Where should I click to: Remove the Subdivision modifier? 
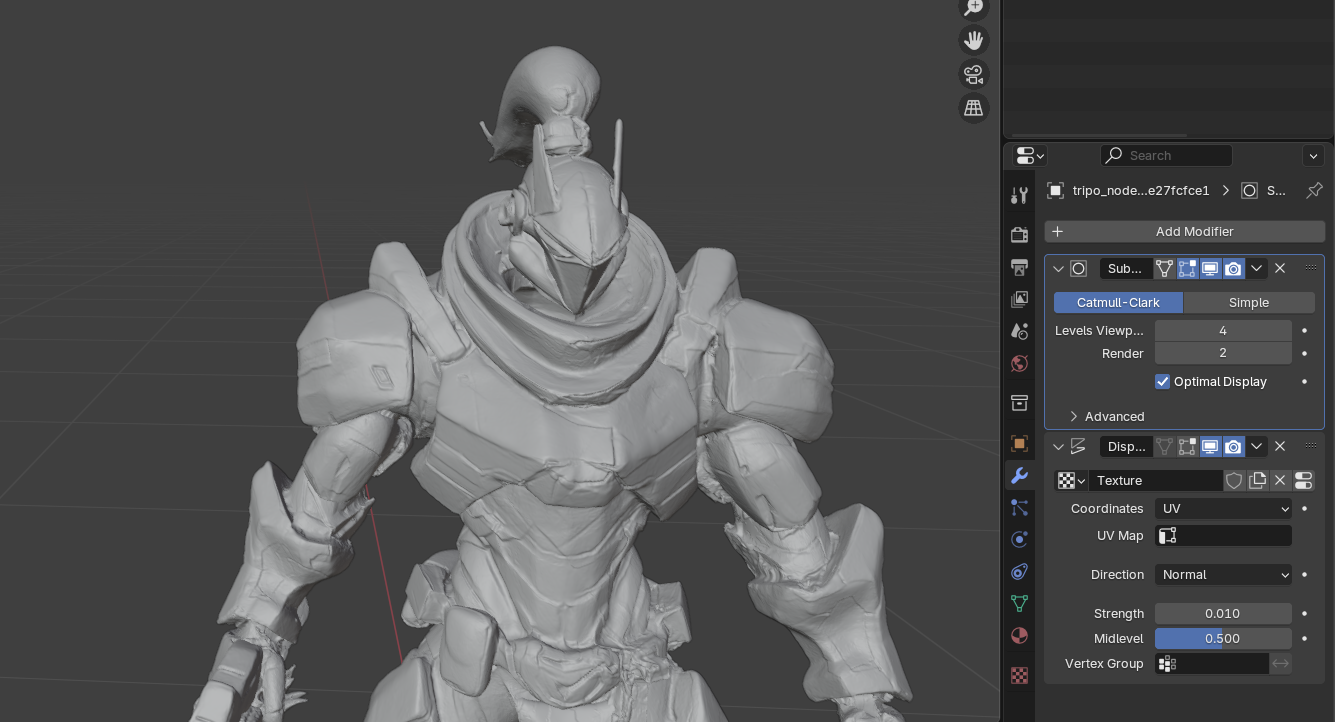coord(1280,268)
